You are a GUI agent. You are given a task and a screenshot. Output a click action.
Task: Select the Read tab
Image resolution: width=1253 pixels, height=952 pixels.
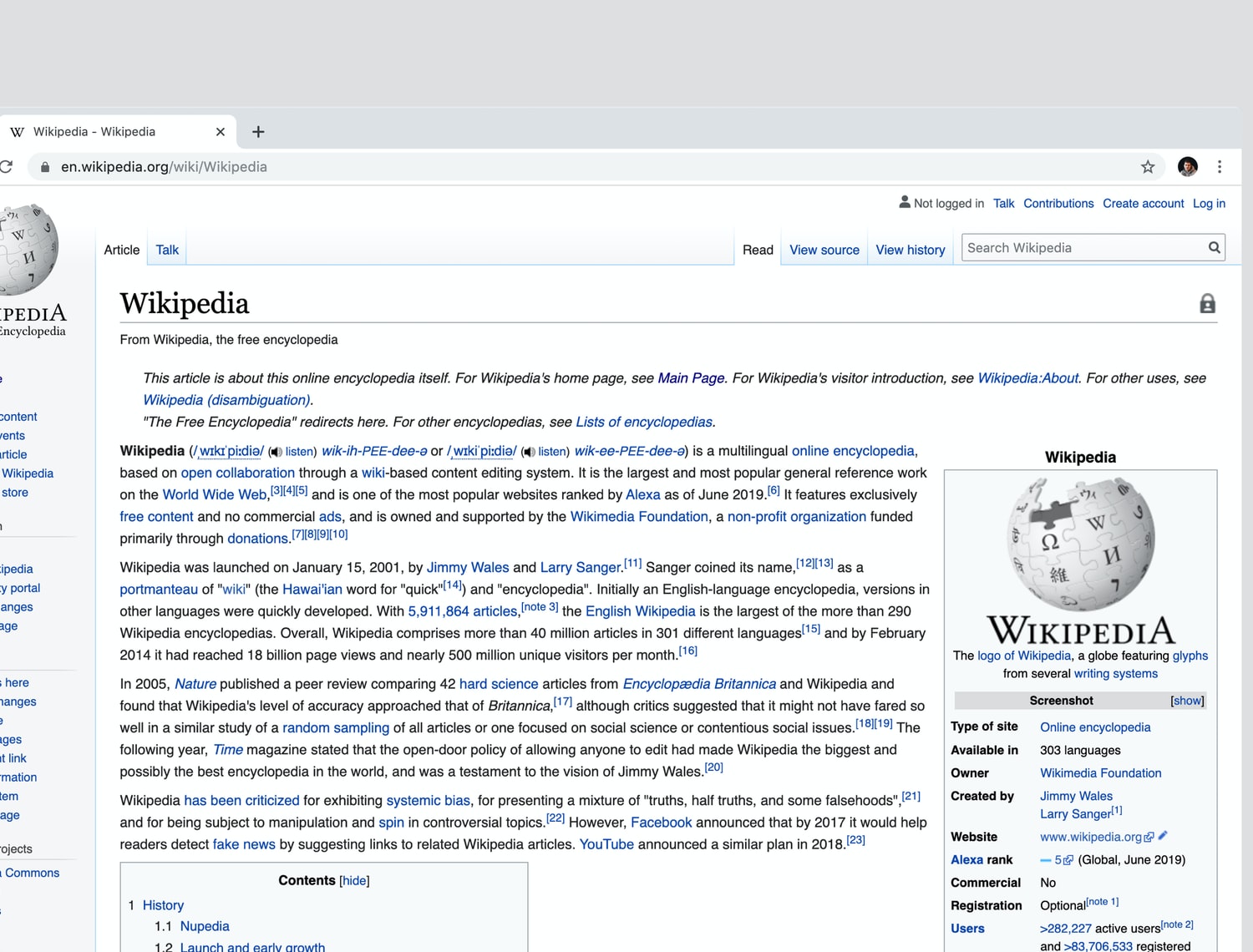pyautogui.click(x=758, y=250)
